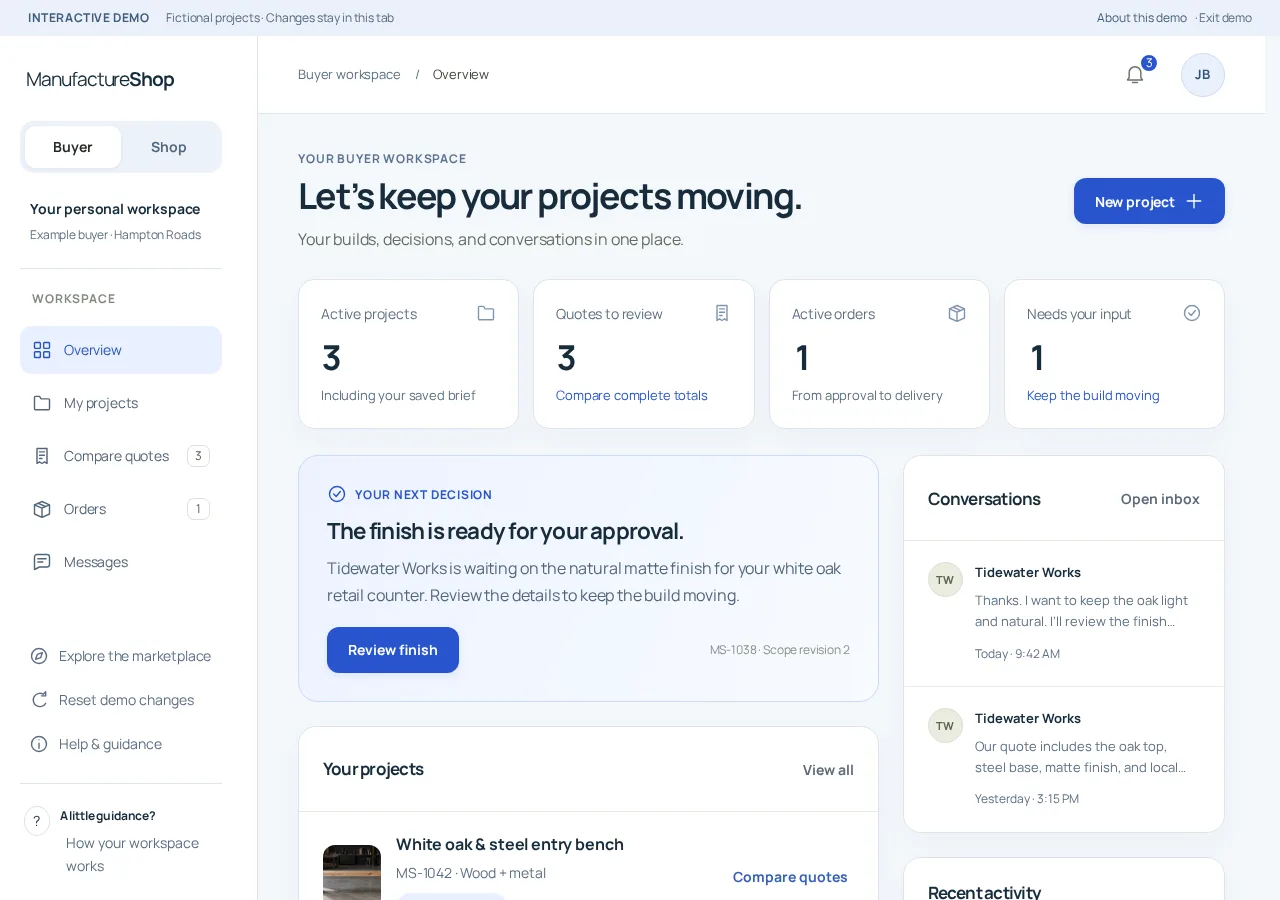Click the Compare quotes count badge 3
The width and height of the screenshot is (1280, 900).
(x=198, y=456)
